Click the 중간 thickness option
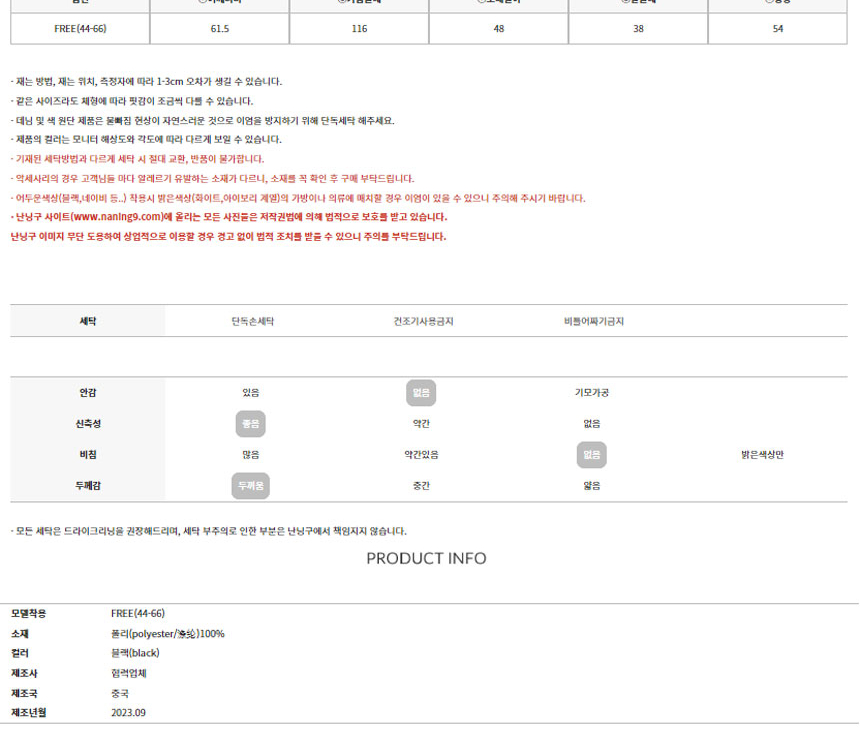The height and width of the screenshot is (744, 860). [421, 486]
